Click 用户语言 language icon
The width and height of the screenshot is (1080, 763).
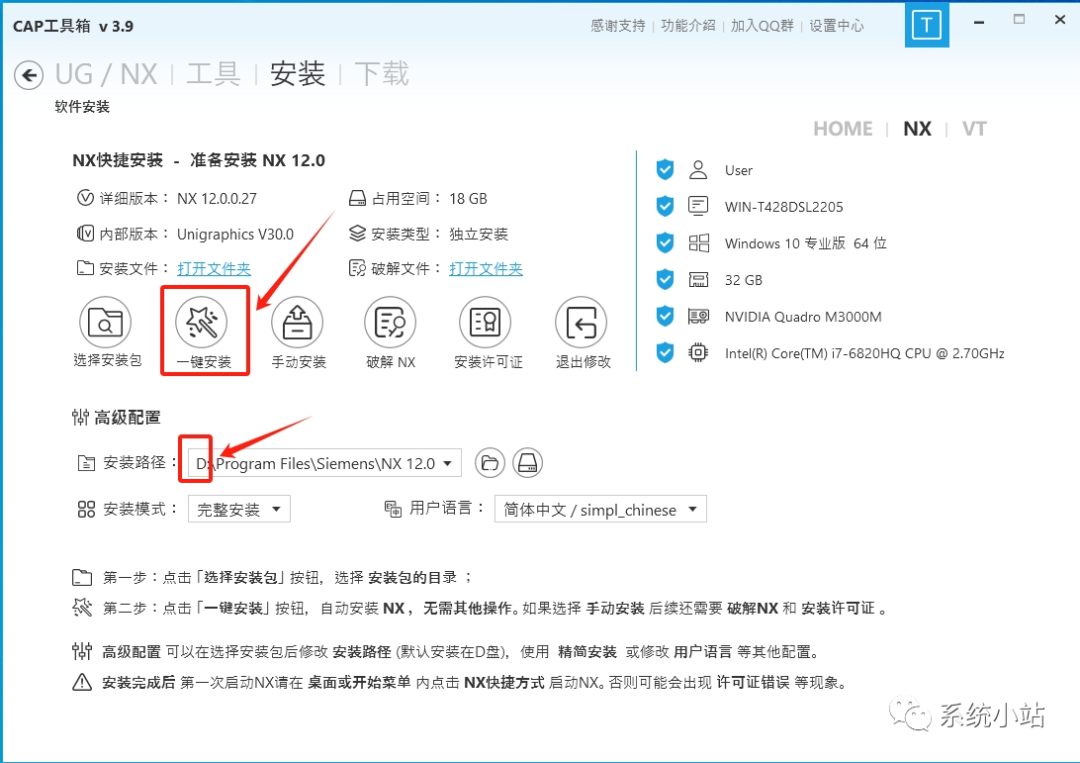pyautogui.click(x=393, y=509)
